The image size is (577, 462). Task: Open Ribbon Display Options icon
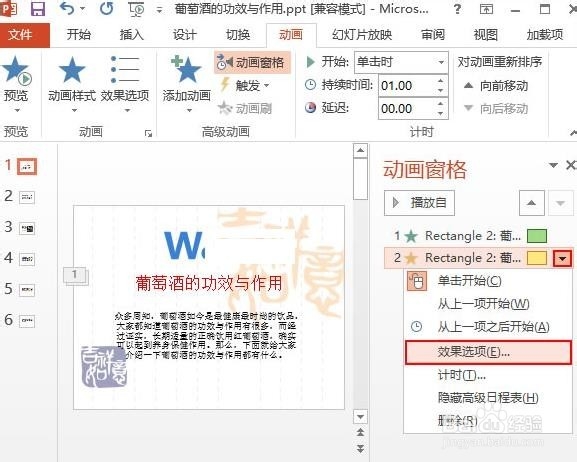coord(486,9)
